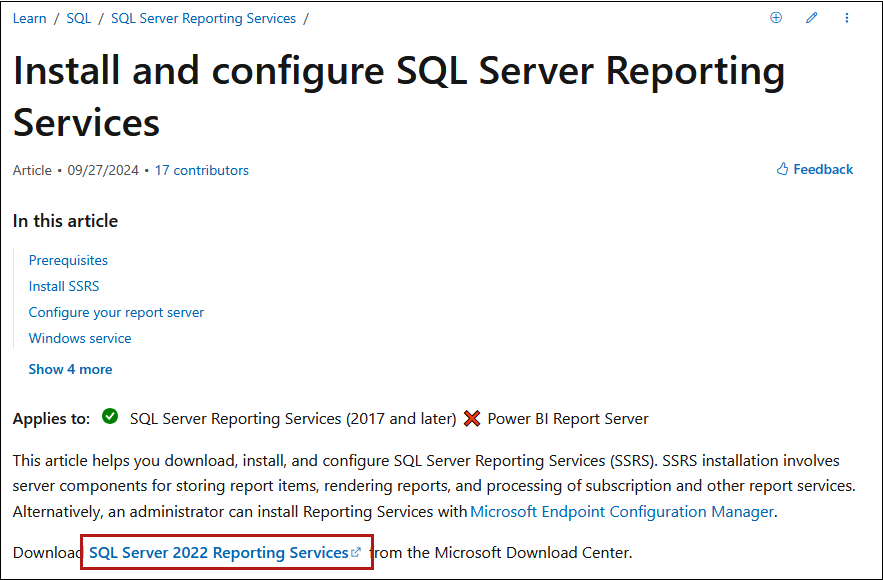Click the pencil edit icon
Image resolution: width=883 pixels, height=580 pixels.
tap(812, 18)
